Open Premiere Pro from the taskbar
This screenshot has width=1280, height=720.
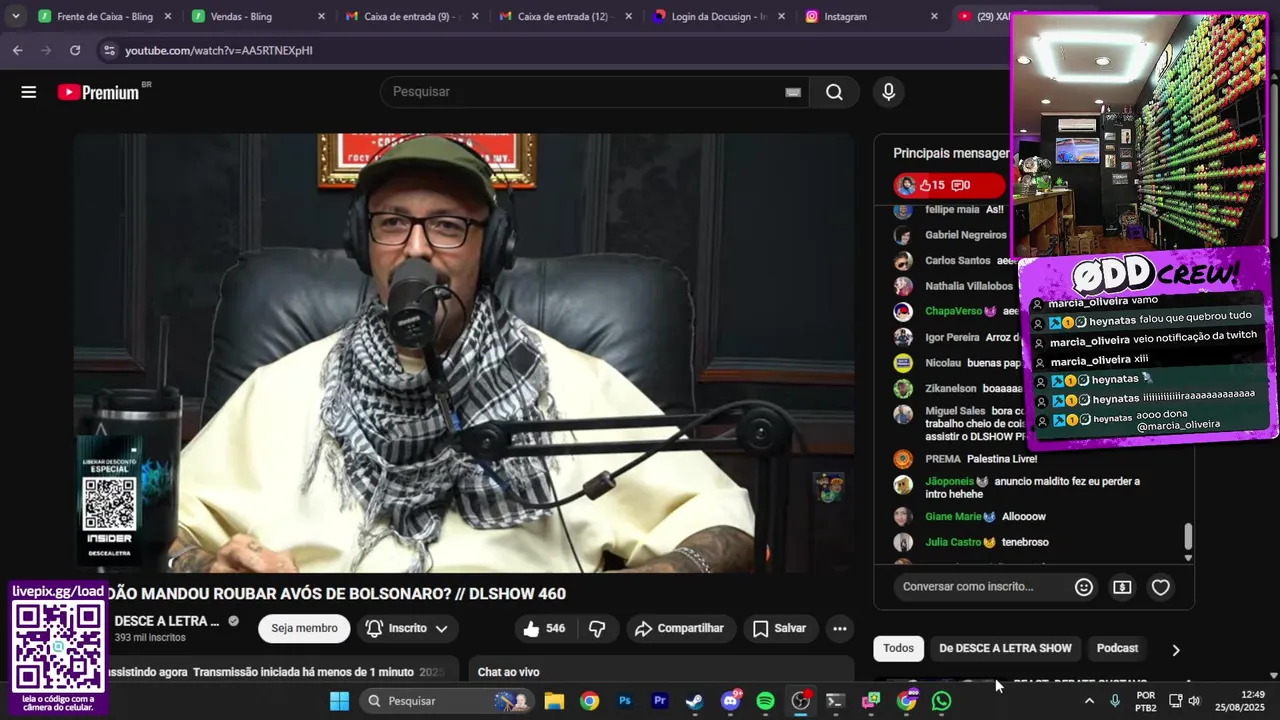(x=660, y=701)
